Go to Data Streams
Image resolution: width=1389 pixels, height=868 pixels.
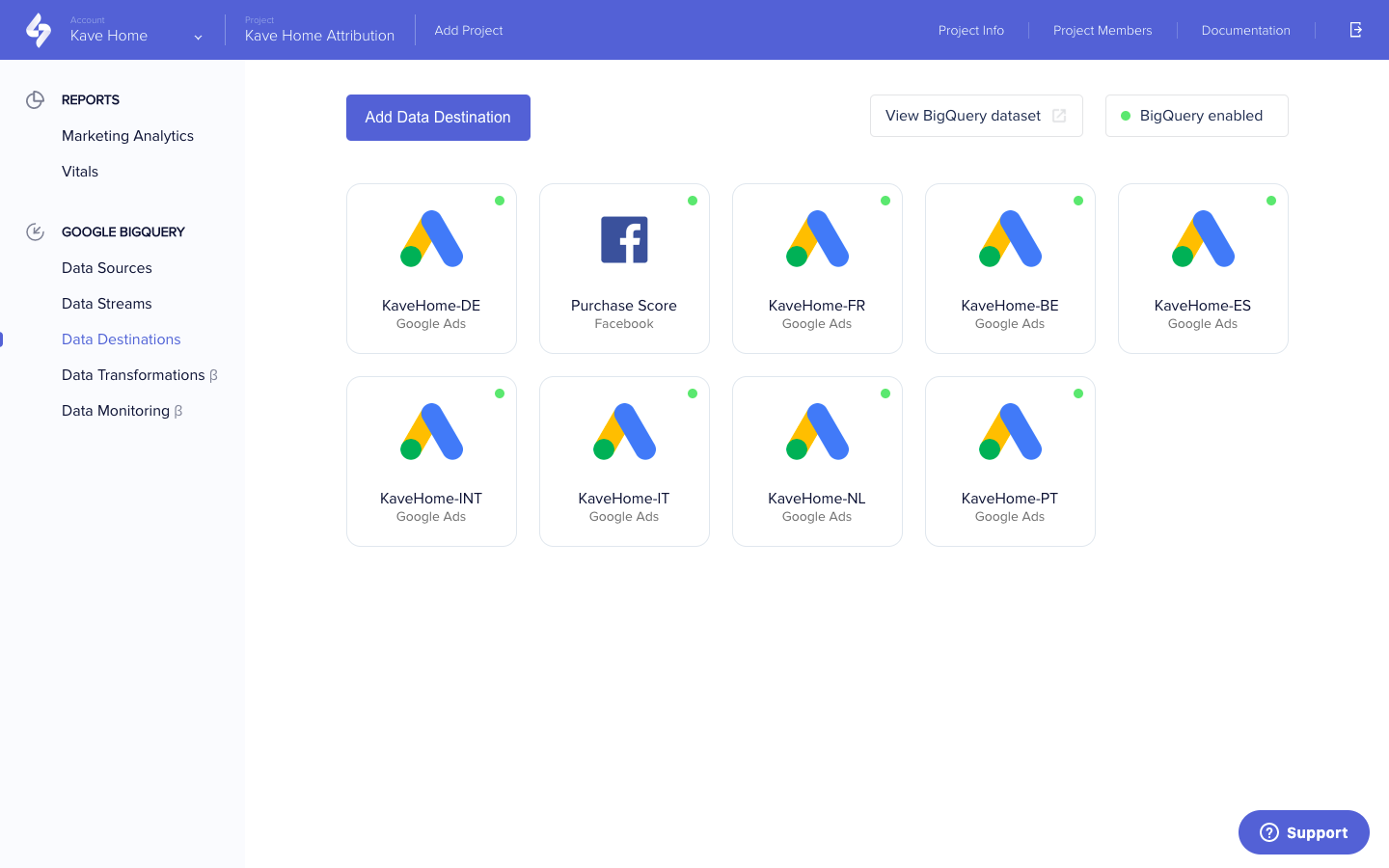point(107,304)
